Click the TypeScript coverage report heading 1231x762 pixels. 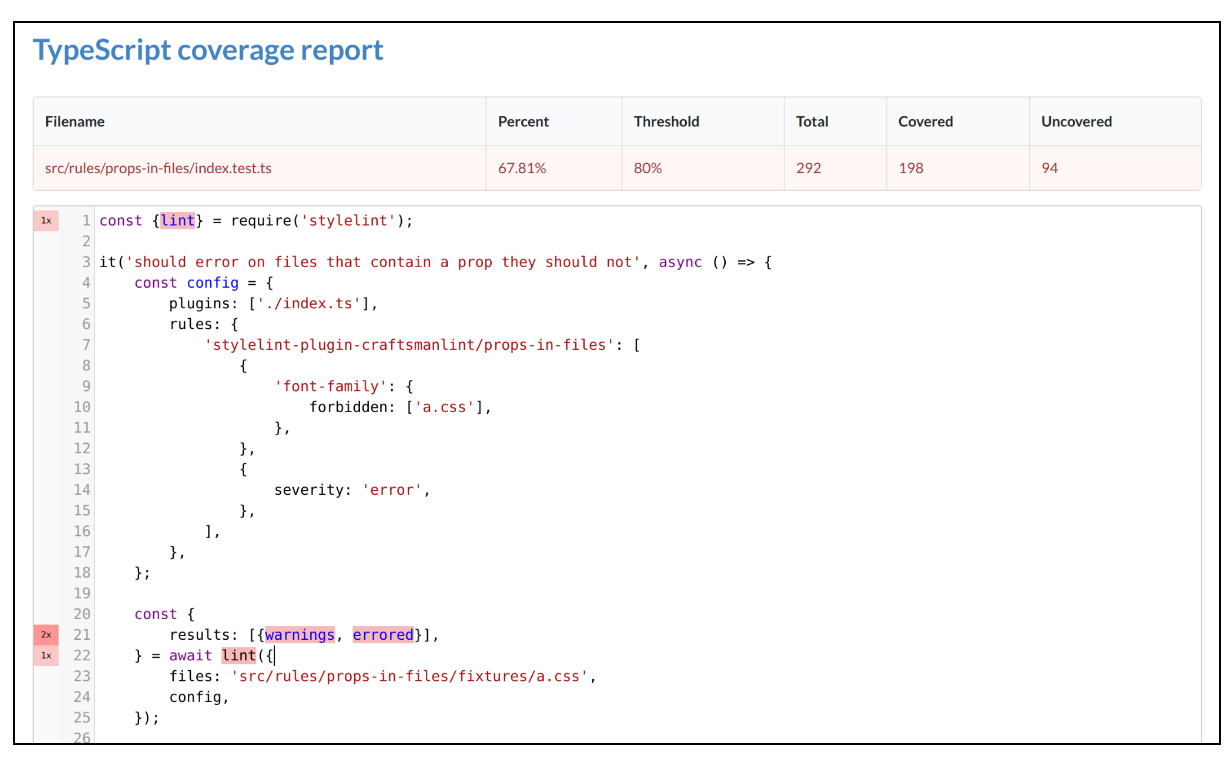point(208,50)
